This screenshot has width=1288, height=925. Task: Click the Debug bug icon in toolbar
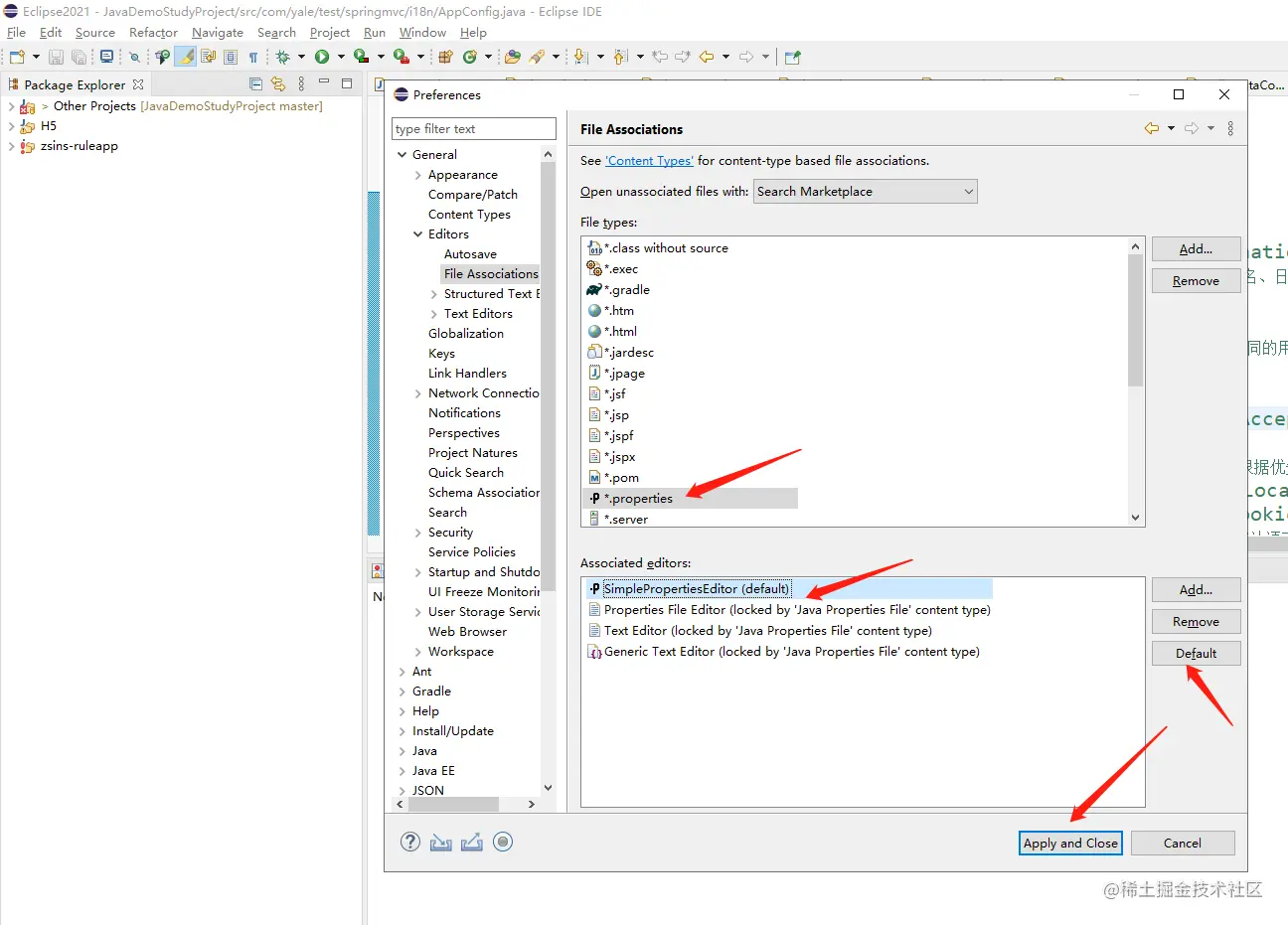tap(282, 57)
